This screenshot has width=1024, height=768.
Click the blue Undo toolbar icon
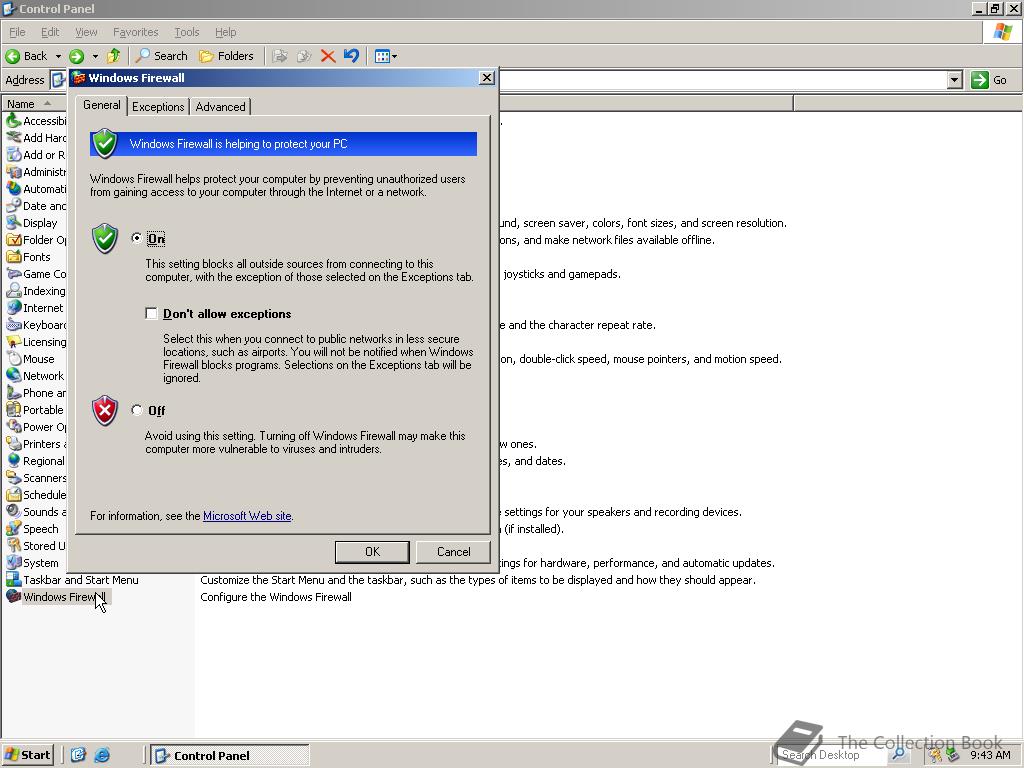click(x=351, y=56)
